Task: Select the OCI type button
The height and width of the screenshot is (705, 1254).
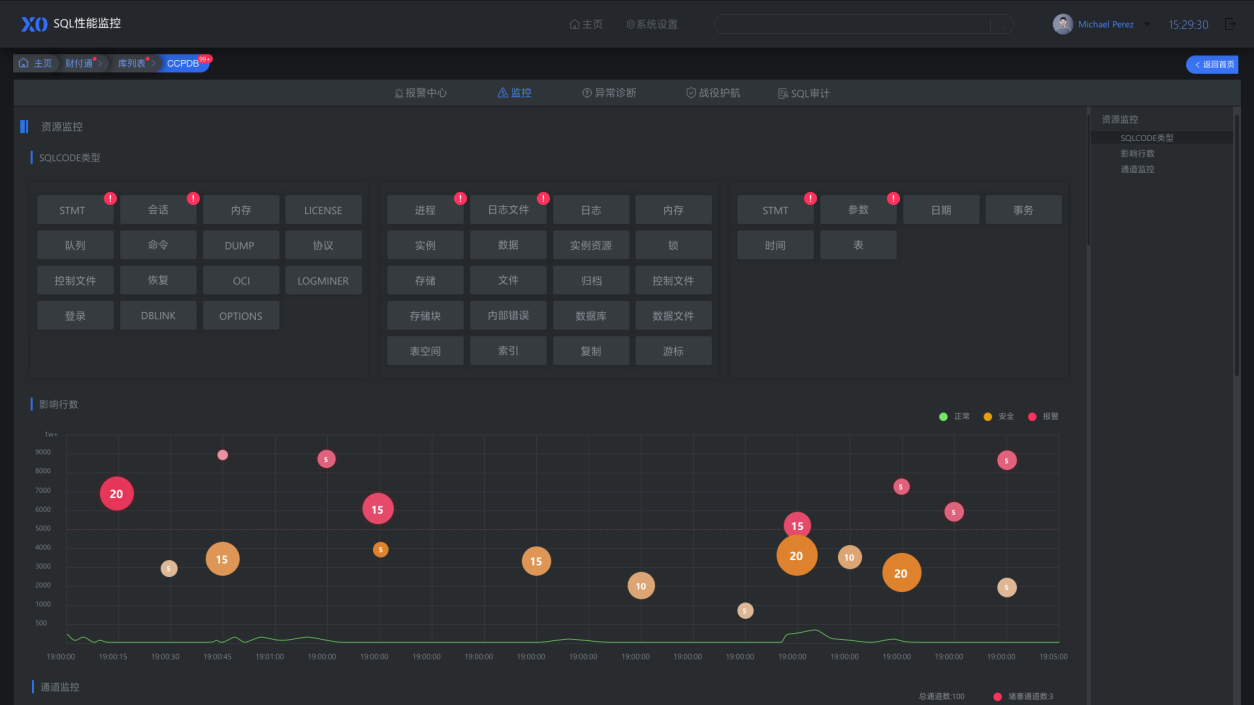Action: tap(240, 280)
